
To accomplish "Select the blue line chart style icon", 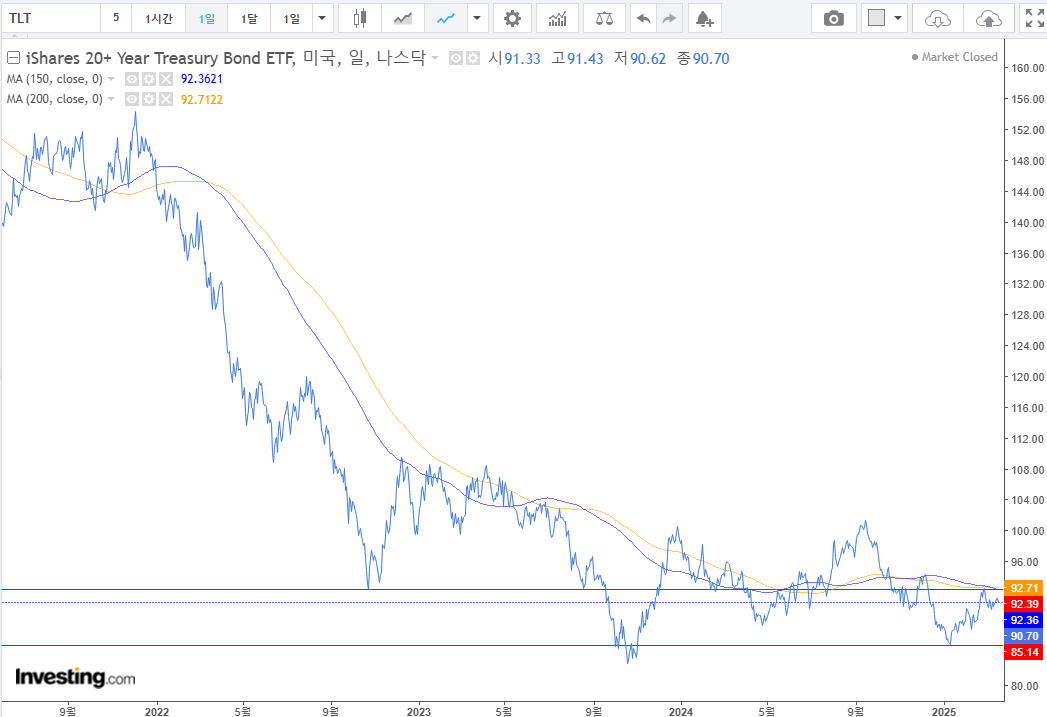I will tap(445, 18).
